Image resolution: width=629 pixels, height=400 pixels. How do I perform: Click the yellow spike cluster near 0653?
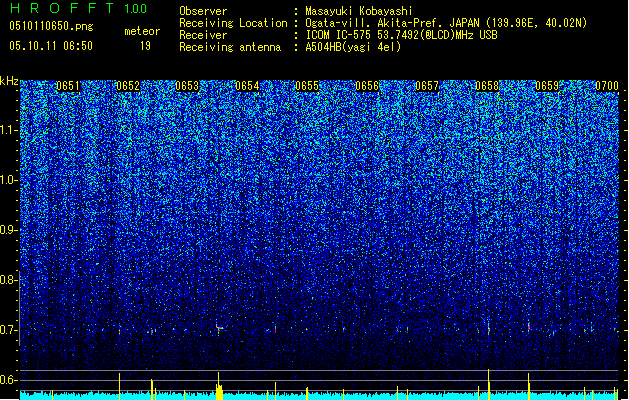point(219,386)
